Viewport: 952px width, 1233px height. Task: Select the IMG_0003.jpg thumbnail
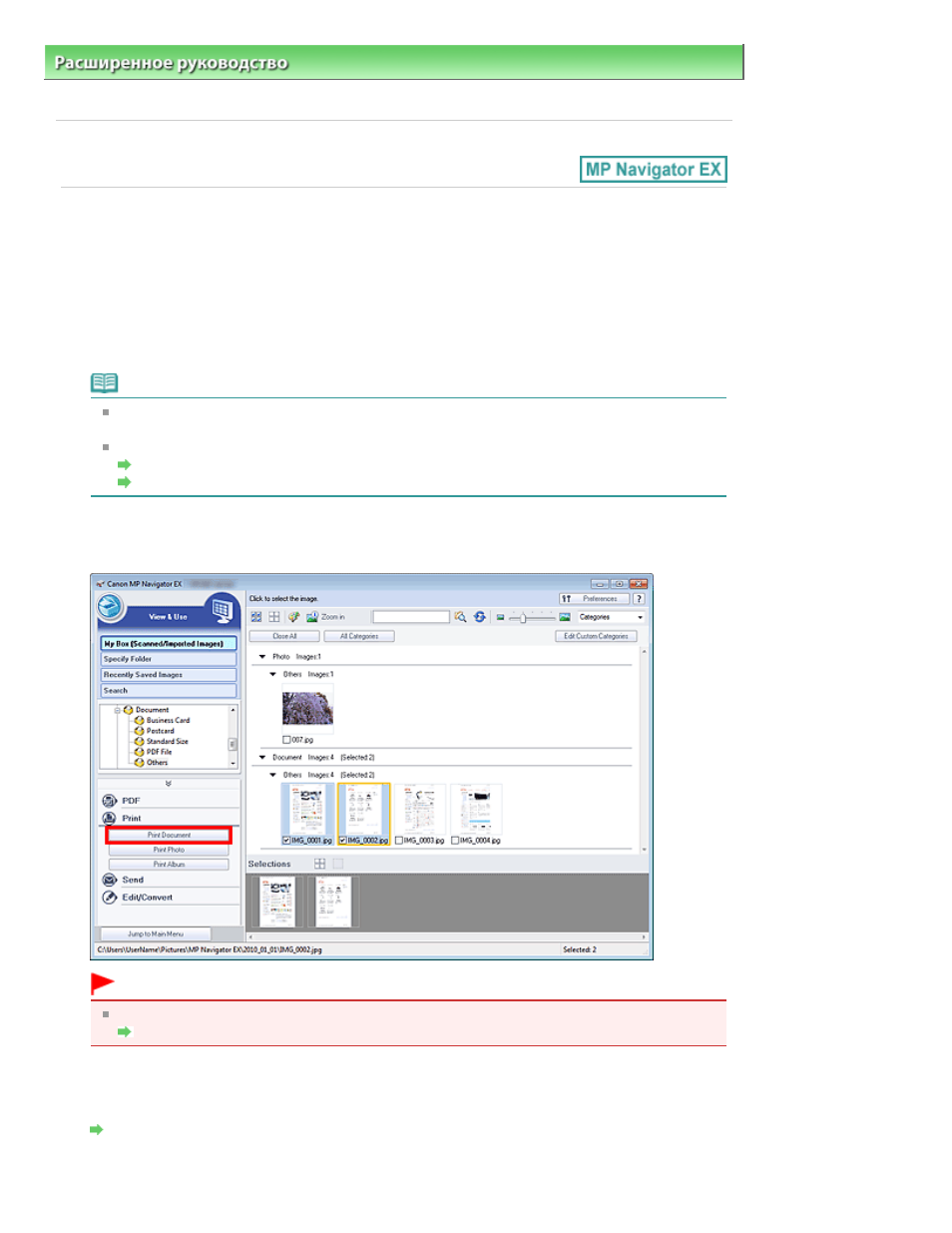[420, 809]
